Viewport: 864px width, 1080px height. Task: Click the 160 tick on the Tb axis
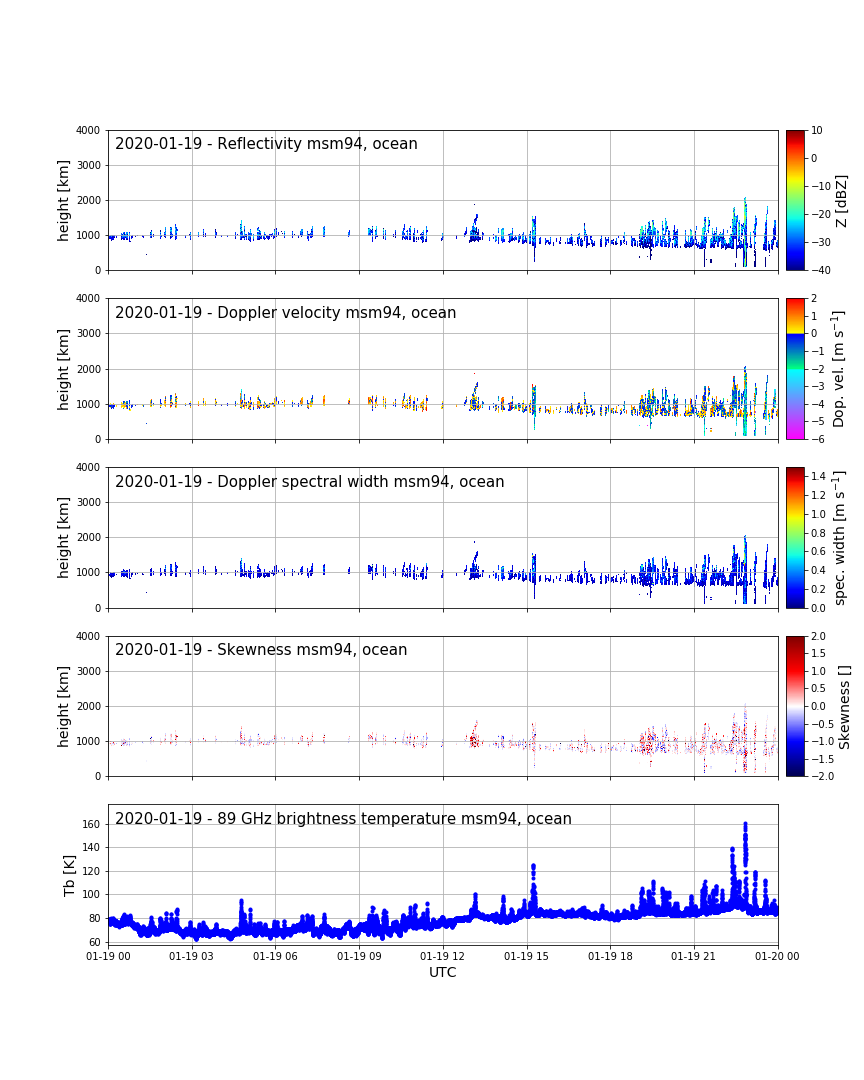pyautogui.click(x=90, y=825)
